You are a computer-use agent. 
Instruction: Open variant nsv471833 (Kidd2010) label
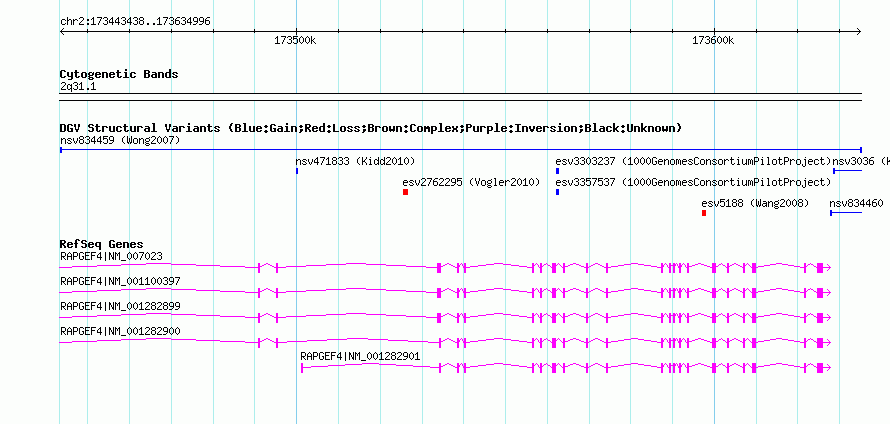pyautogui.click(x=355, y=161)
